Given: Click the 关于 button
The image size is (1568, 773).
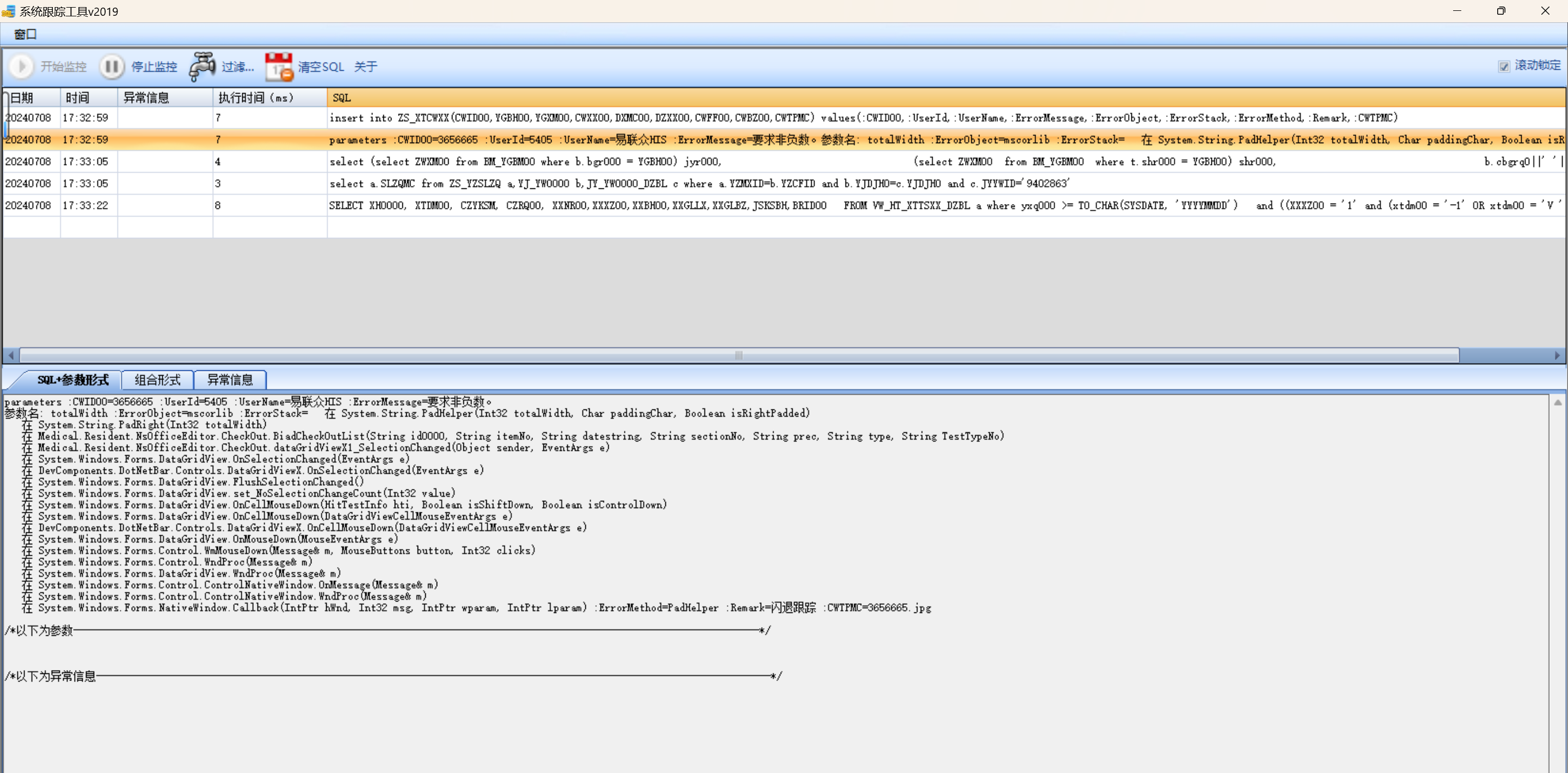Looking at the screenshot, I should pyautogui.click(x=365, y=66).
